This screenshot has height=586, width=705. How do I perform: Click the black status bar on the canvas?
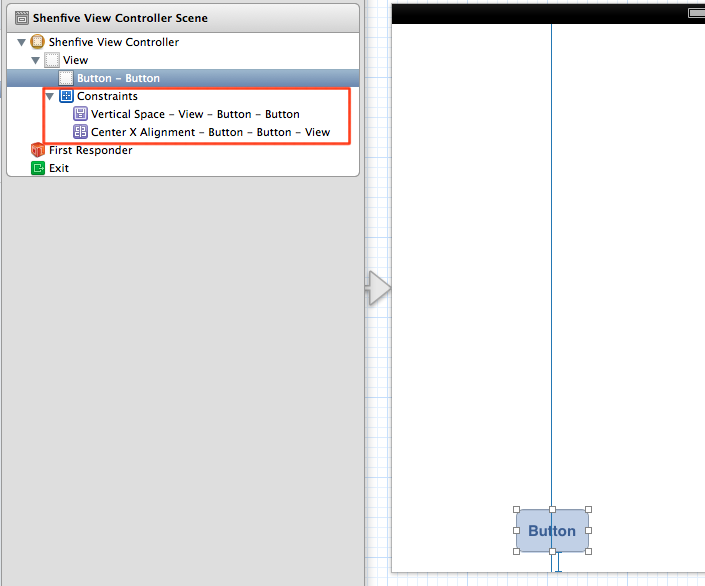tap(548, 14)
